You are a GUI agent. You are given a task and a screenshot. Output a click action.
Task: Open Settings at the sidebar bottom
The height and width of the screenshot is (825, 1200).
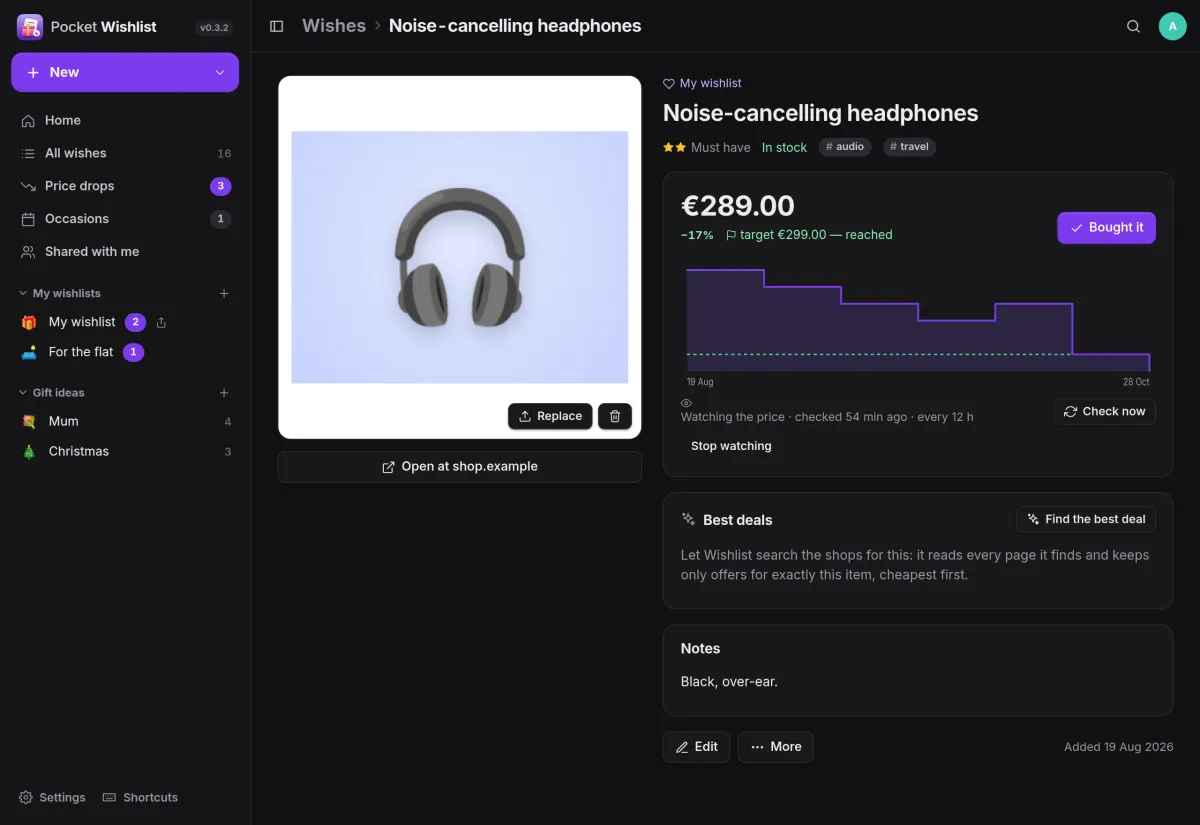(x=52, y=797)
